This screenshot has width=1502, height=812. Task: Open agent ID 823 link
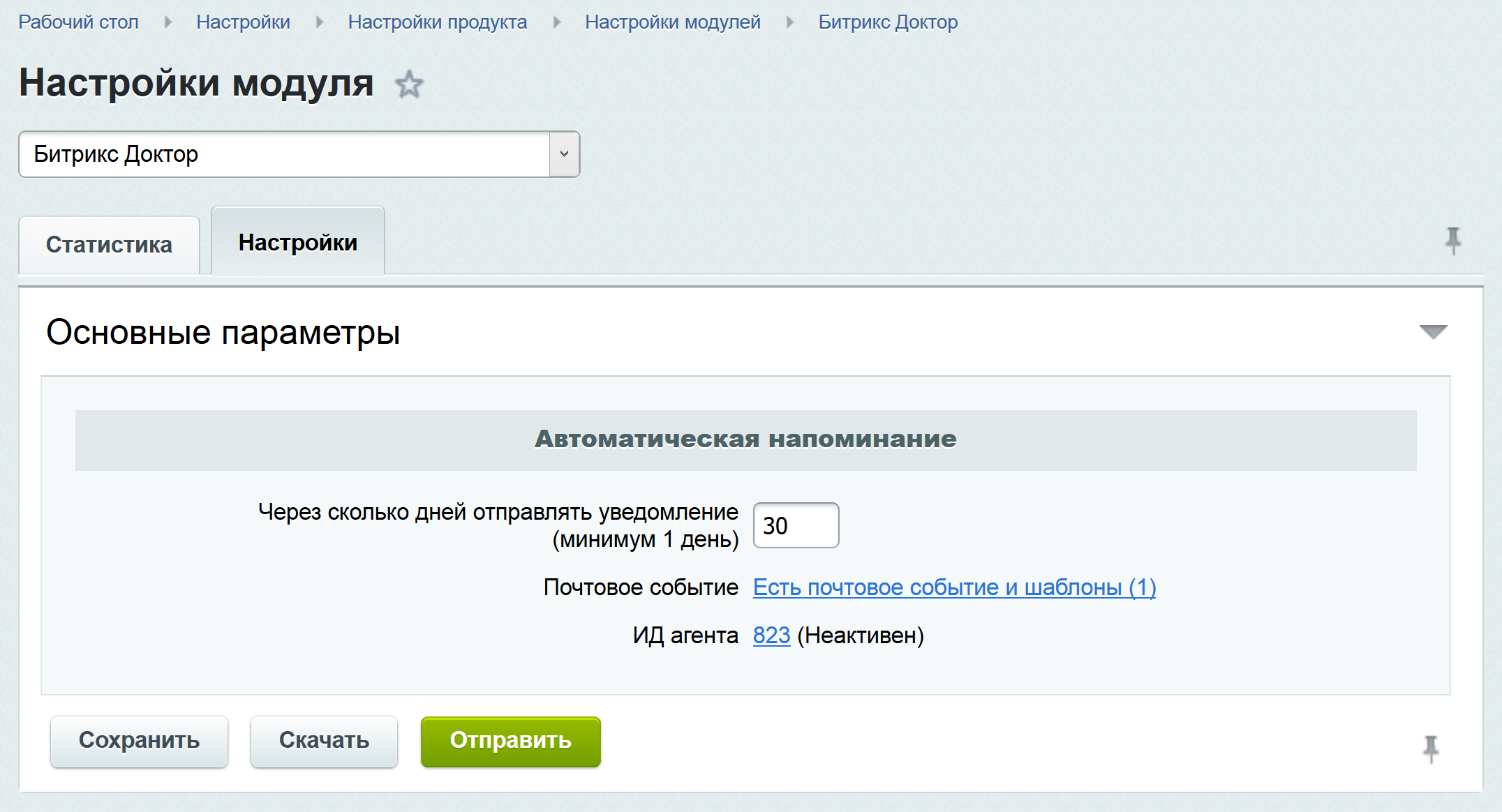(771, 636)
